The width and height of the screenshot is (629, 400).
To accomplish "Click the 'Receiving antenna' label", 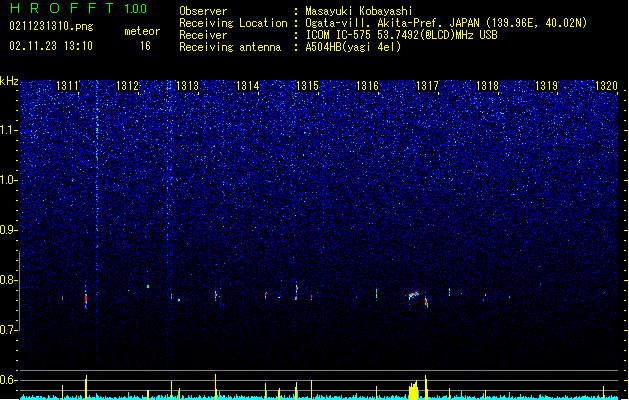I will click(230, 47).
